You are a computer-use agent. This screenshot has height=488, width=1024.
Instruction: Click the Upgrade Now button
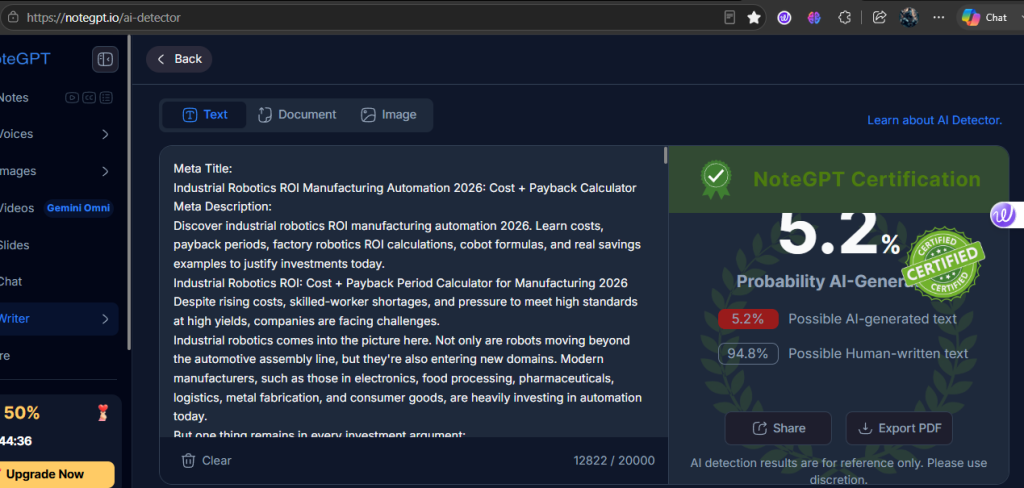point(56,475)
